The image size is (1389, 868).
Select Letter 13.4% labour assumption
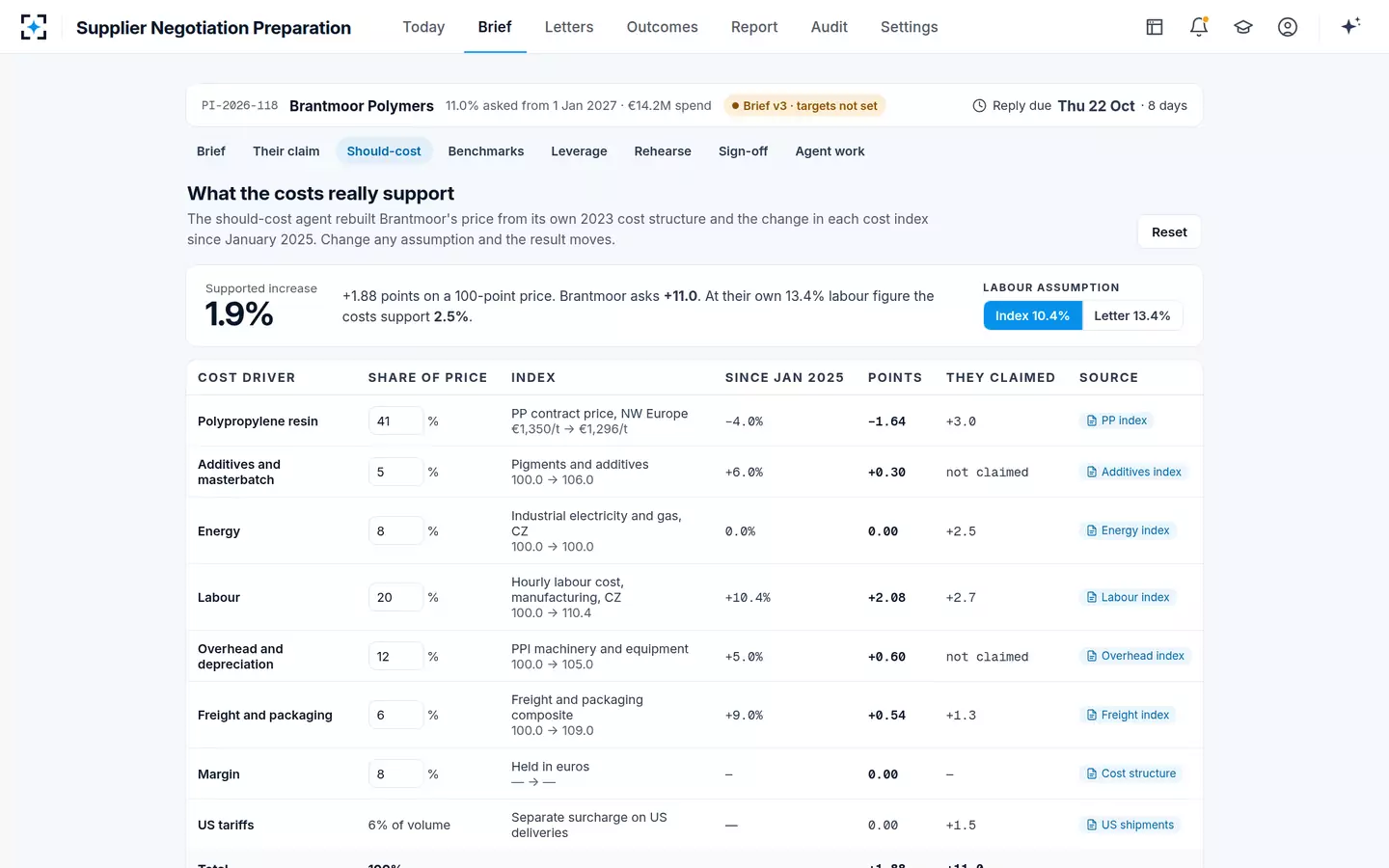click(x=1132, y=315)
